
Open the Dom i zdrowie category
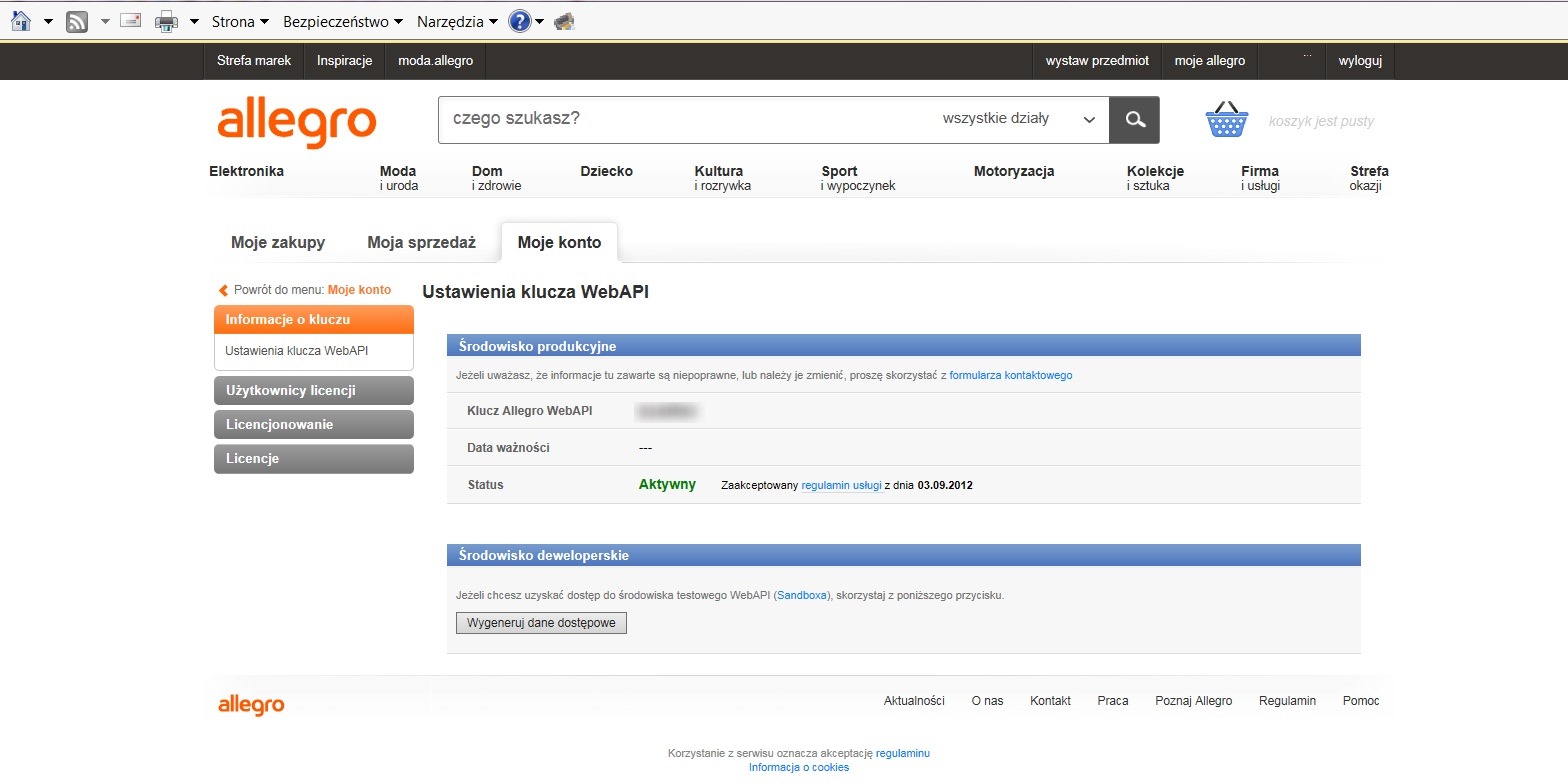tap(496, 177)
